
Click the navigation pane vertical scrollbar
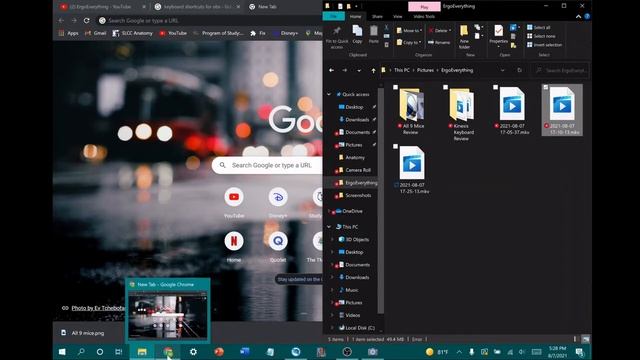tap(380, 200)
